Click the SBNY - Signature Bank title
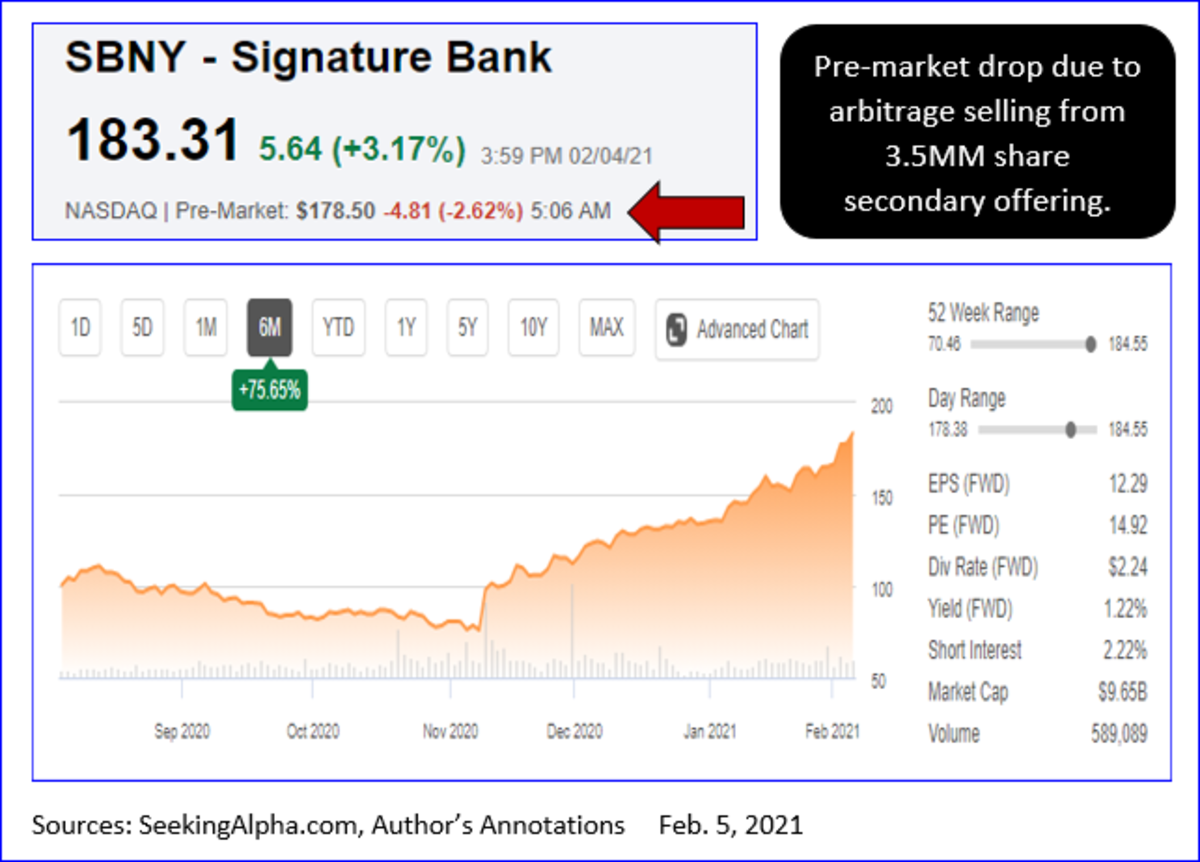This screenshot has width=1200, height=862. point(308,58)
